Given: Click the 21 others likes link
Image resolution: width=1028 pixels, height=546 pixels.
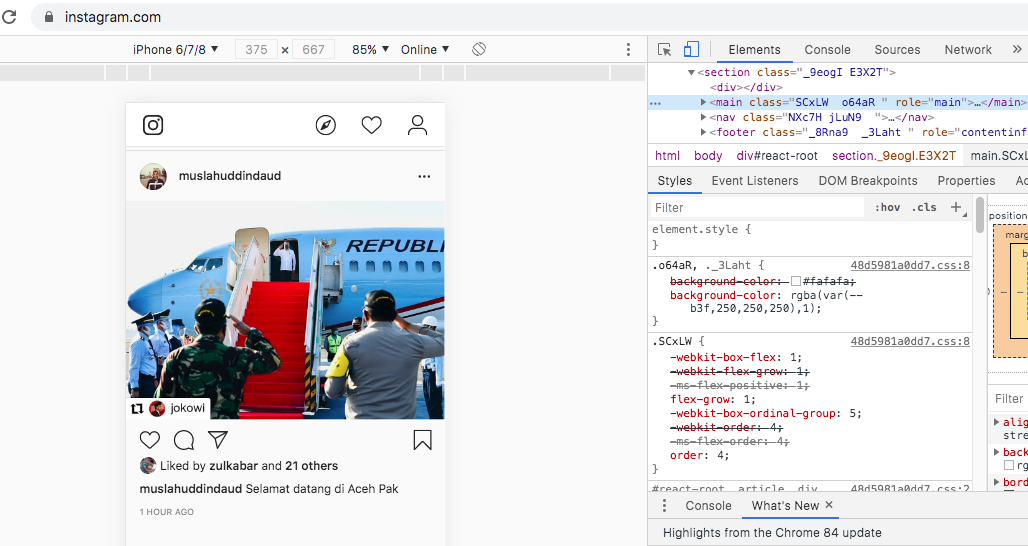Looking at the screenshot, I should (x=312, y=466).
